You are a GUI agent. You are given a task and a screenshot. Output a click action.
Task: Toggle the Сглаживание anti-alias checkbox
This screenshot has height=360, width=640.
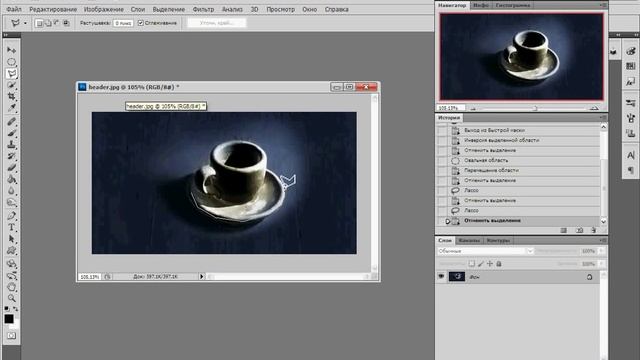click(x=141, y=23)
